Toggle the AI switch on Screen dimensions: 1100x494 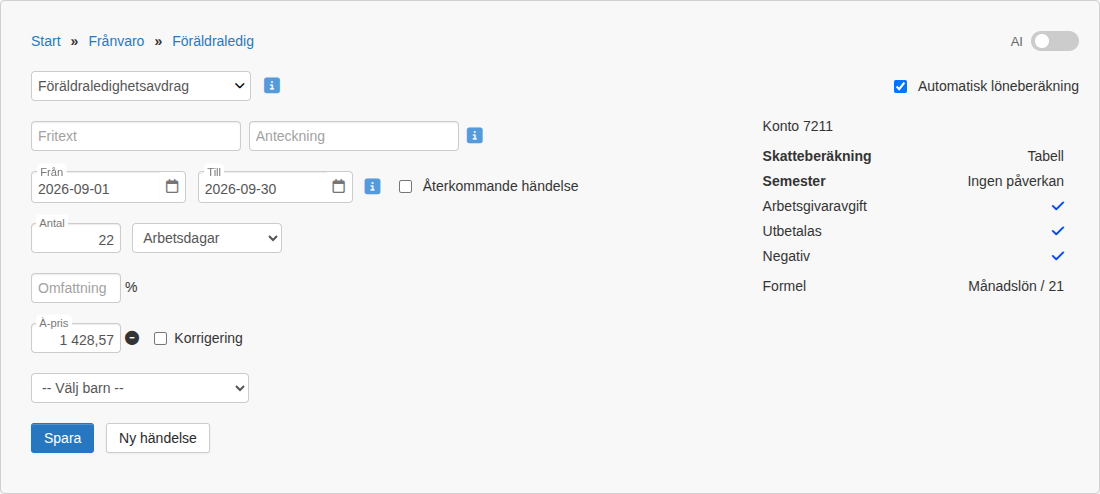pos(1054,41)
